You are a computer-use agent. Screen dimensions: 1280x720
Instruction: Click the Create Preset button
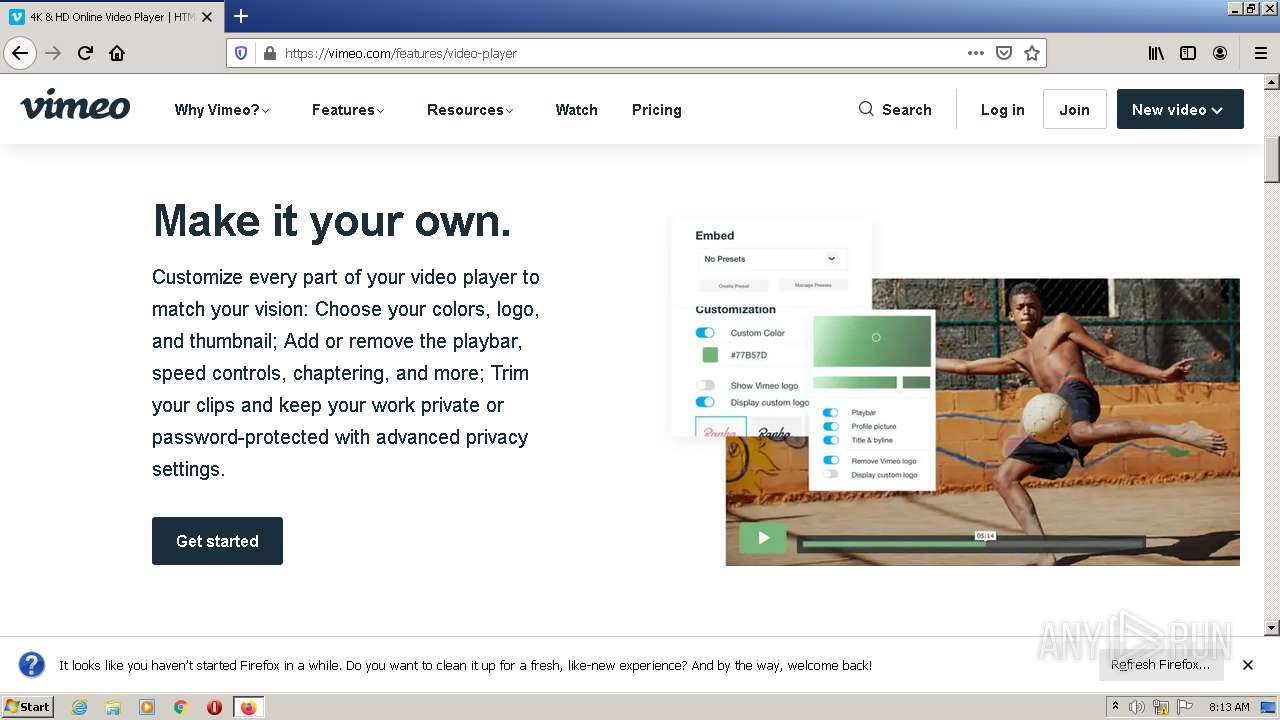[x=733, y=285]
